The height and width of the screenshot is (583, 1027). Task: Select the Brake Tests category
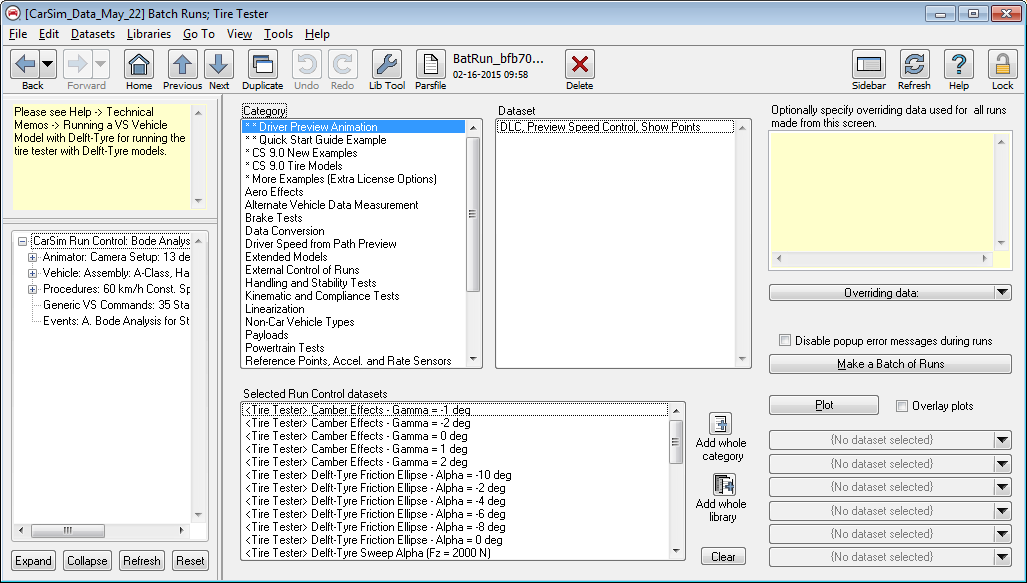coord(274,218)
